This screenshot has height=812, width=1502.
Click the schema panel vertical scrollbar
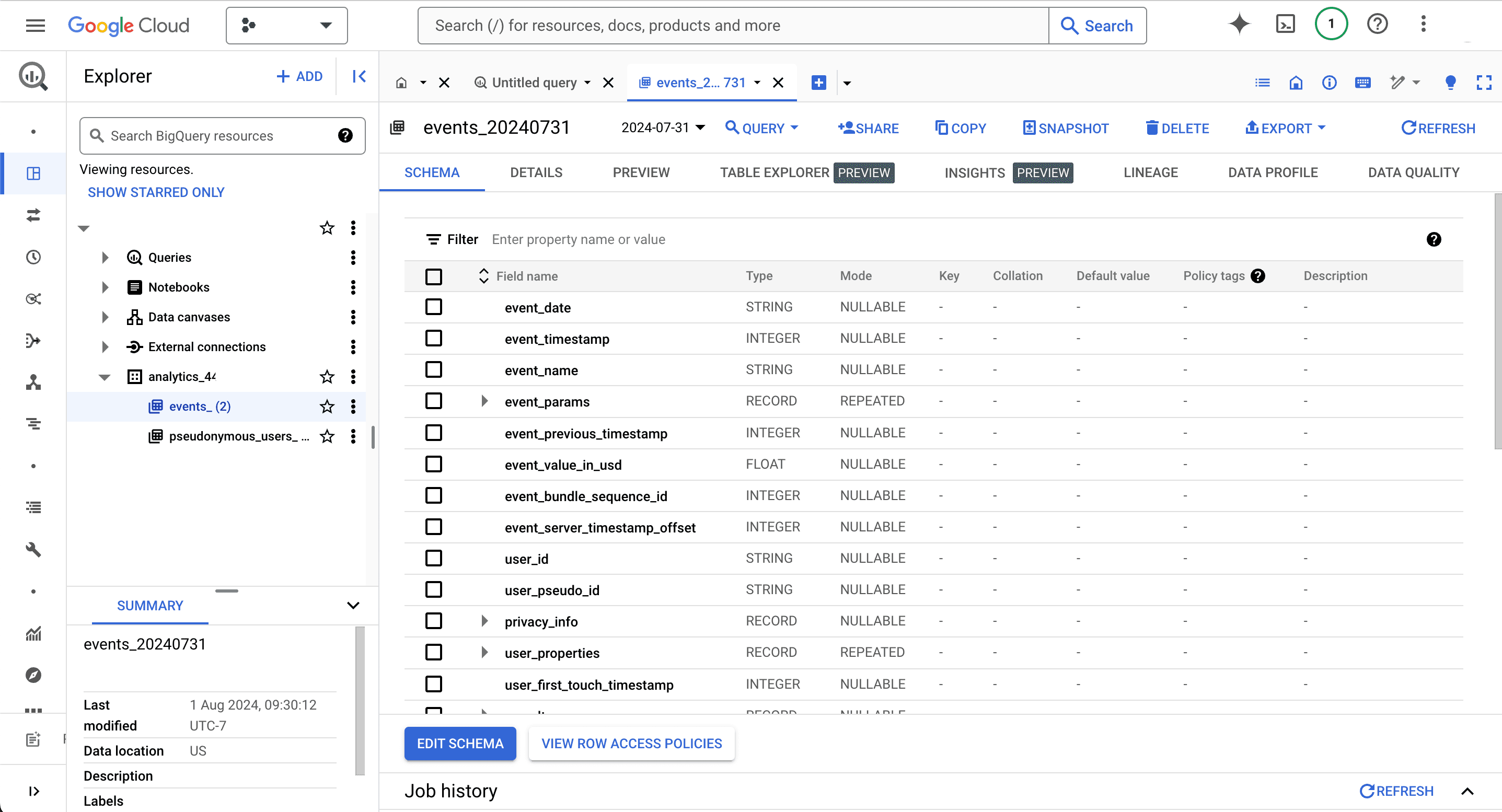(1497, 322)
